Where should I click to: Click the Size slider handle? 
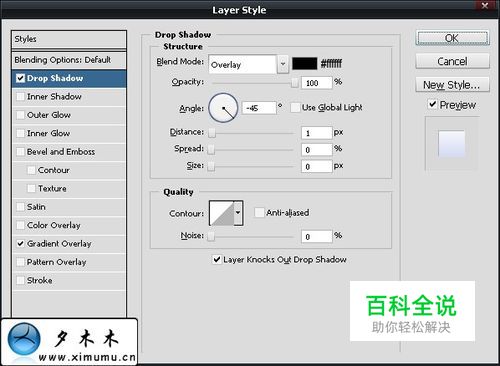point(211,166)
